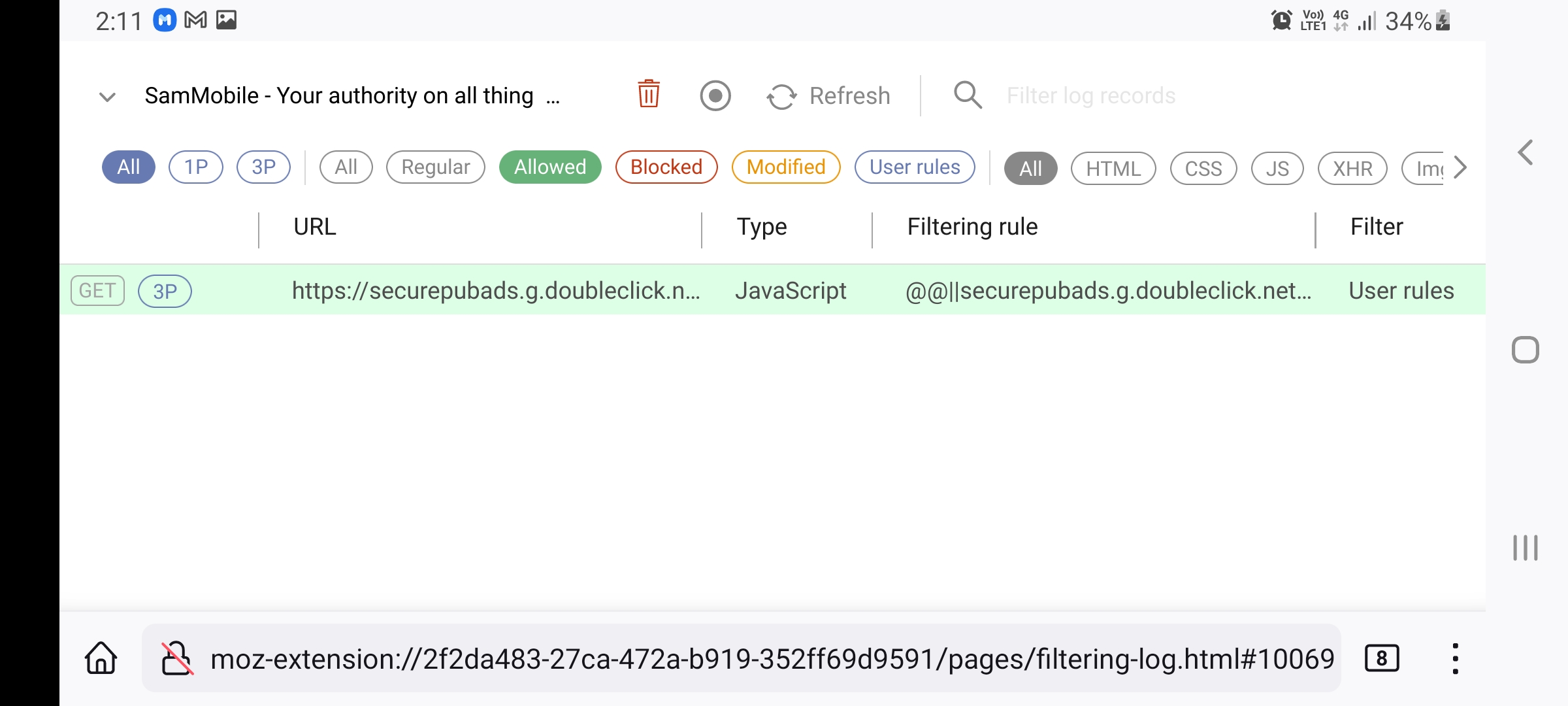
Task: Click the right chevron to reveal more types
Action: (1461, 167)
